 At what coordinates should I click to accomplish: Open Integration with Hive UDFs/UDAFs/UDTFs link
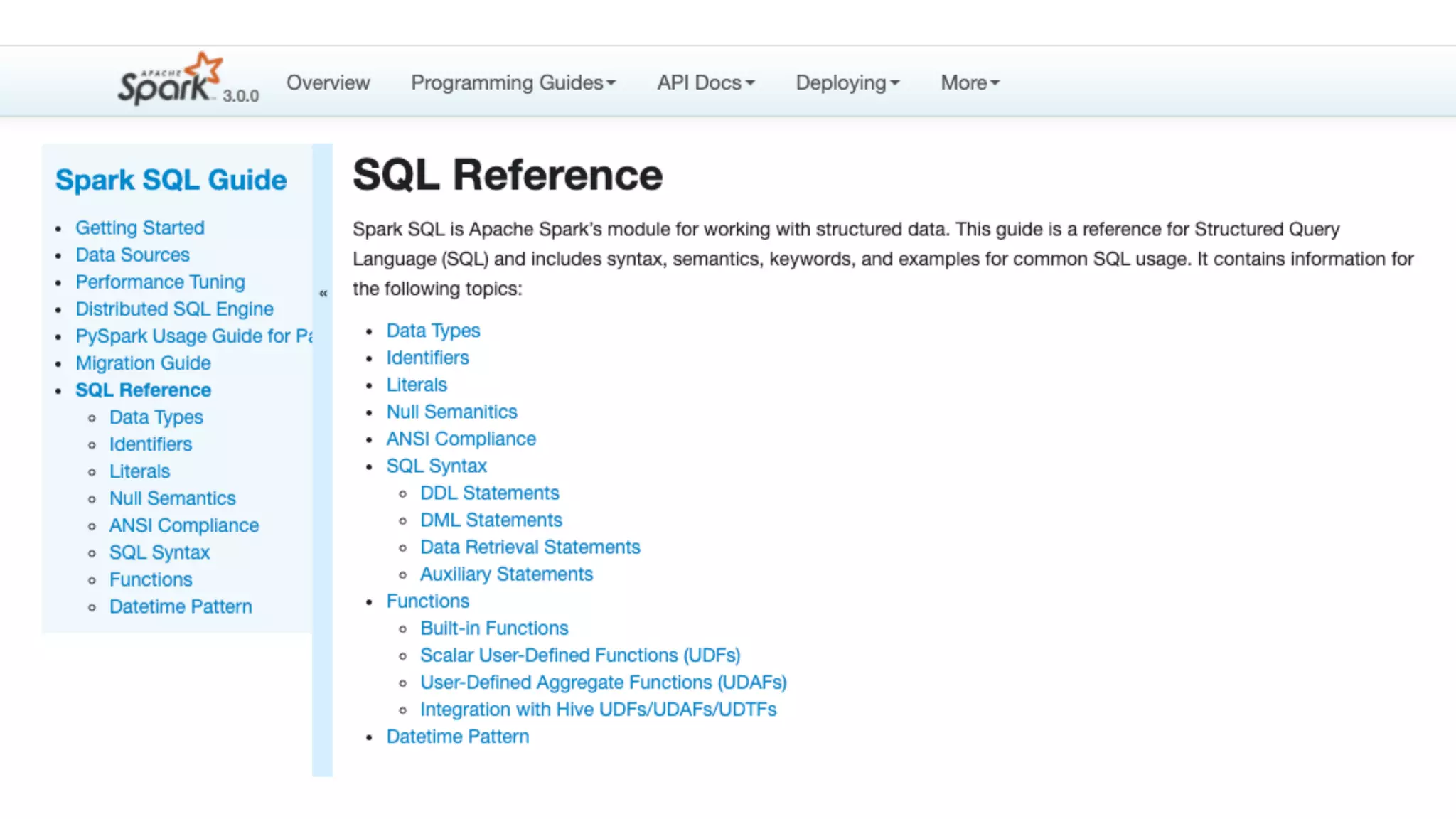click(598, 710)
